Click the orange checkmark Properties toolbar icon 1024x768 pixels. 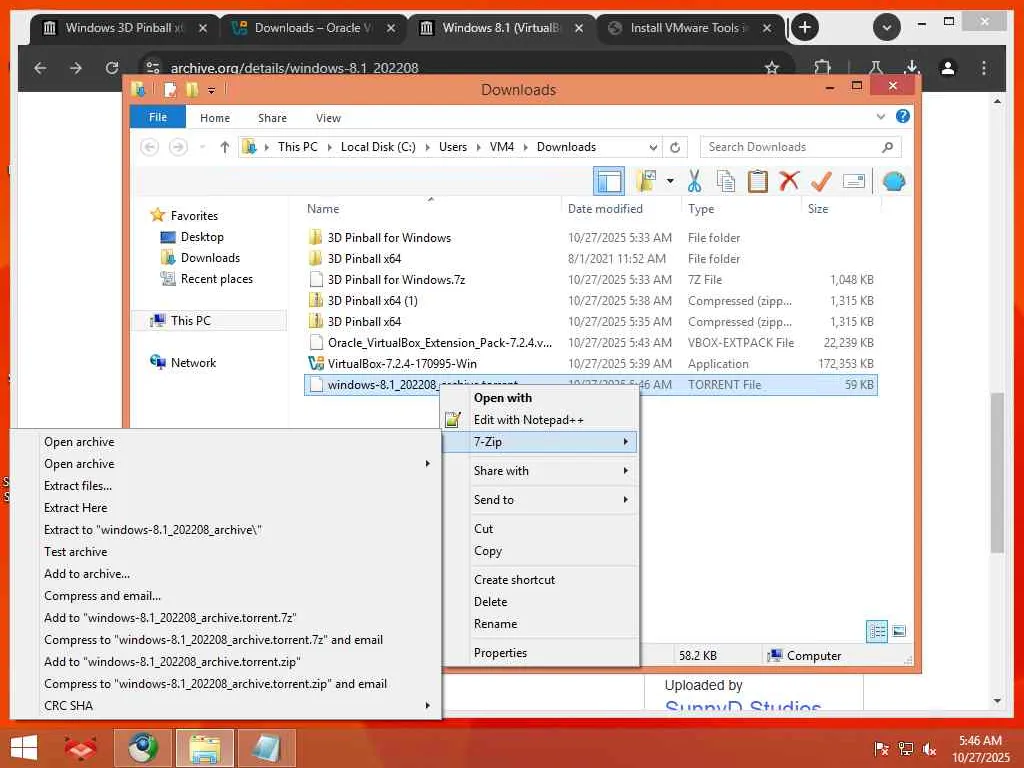point(821,181)
